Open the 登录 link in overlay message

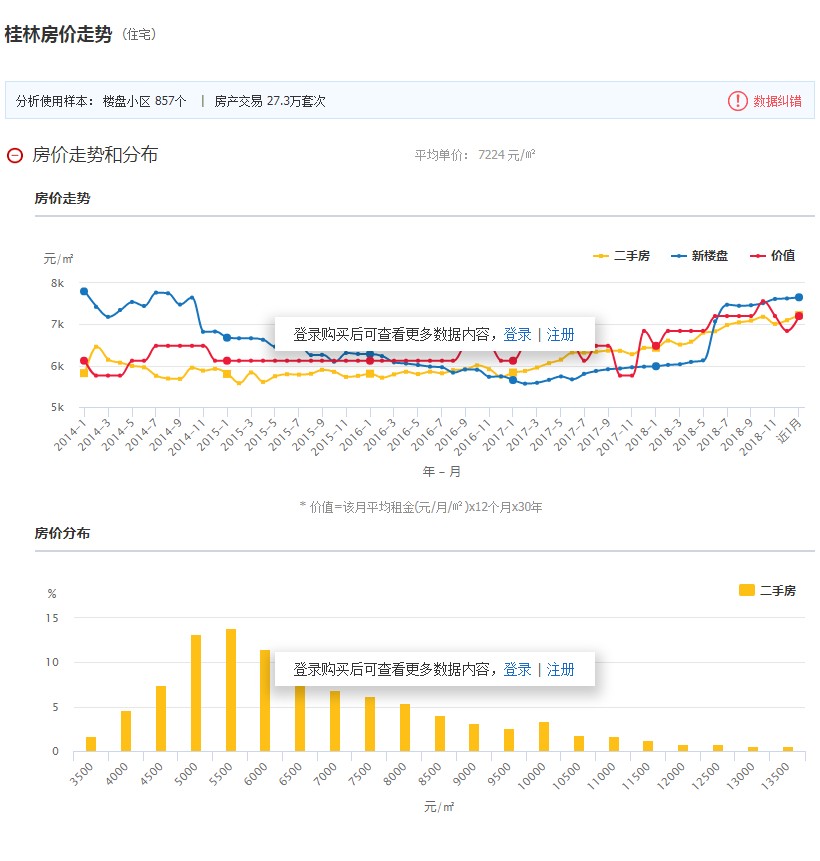[x=518, y=334]
